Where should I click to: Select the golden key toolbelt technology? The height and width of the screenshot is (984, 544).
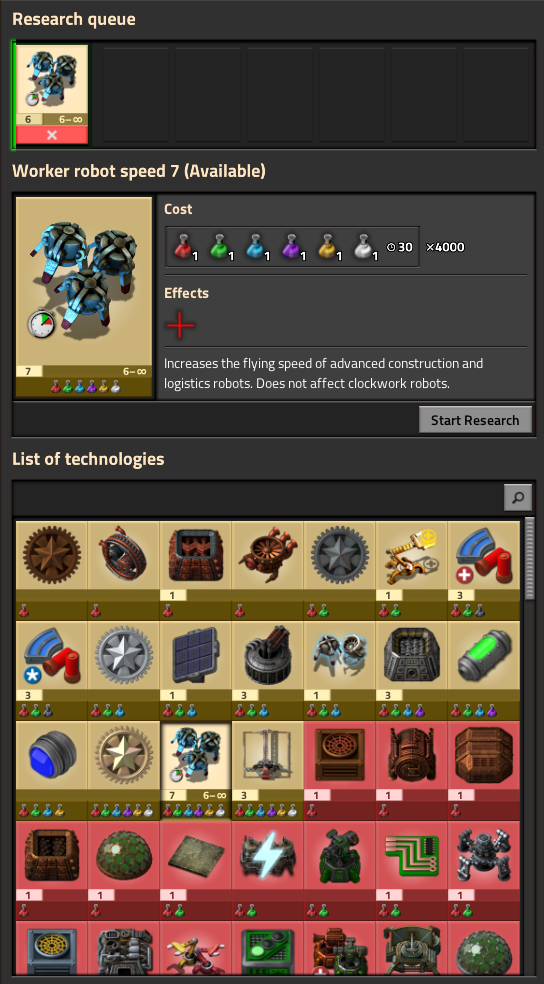[x=412, y=570]
